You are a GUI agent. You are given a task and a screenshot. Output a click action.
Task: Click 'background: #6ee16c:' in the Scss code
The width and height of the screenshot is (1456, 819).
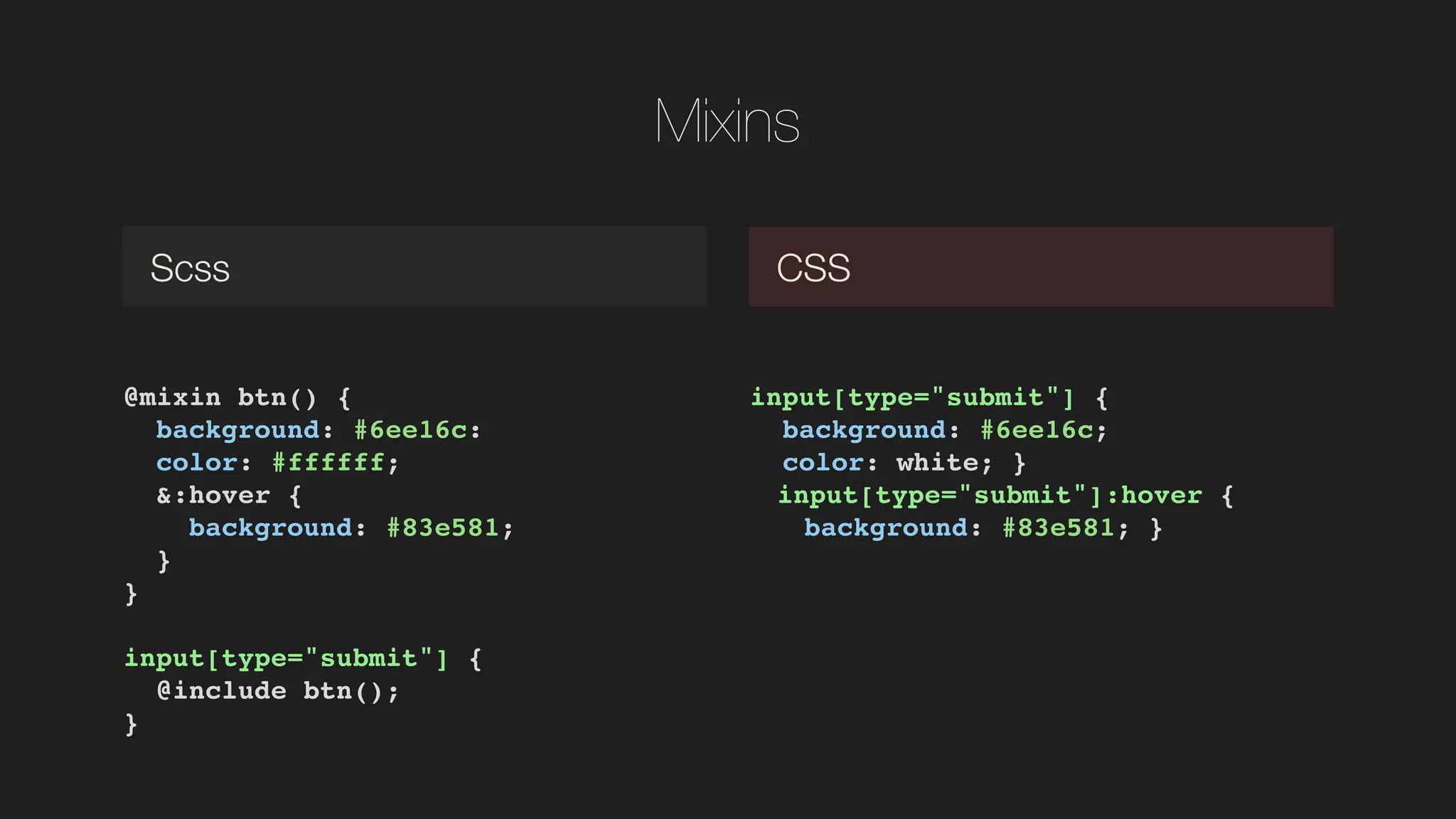[318, 430]
